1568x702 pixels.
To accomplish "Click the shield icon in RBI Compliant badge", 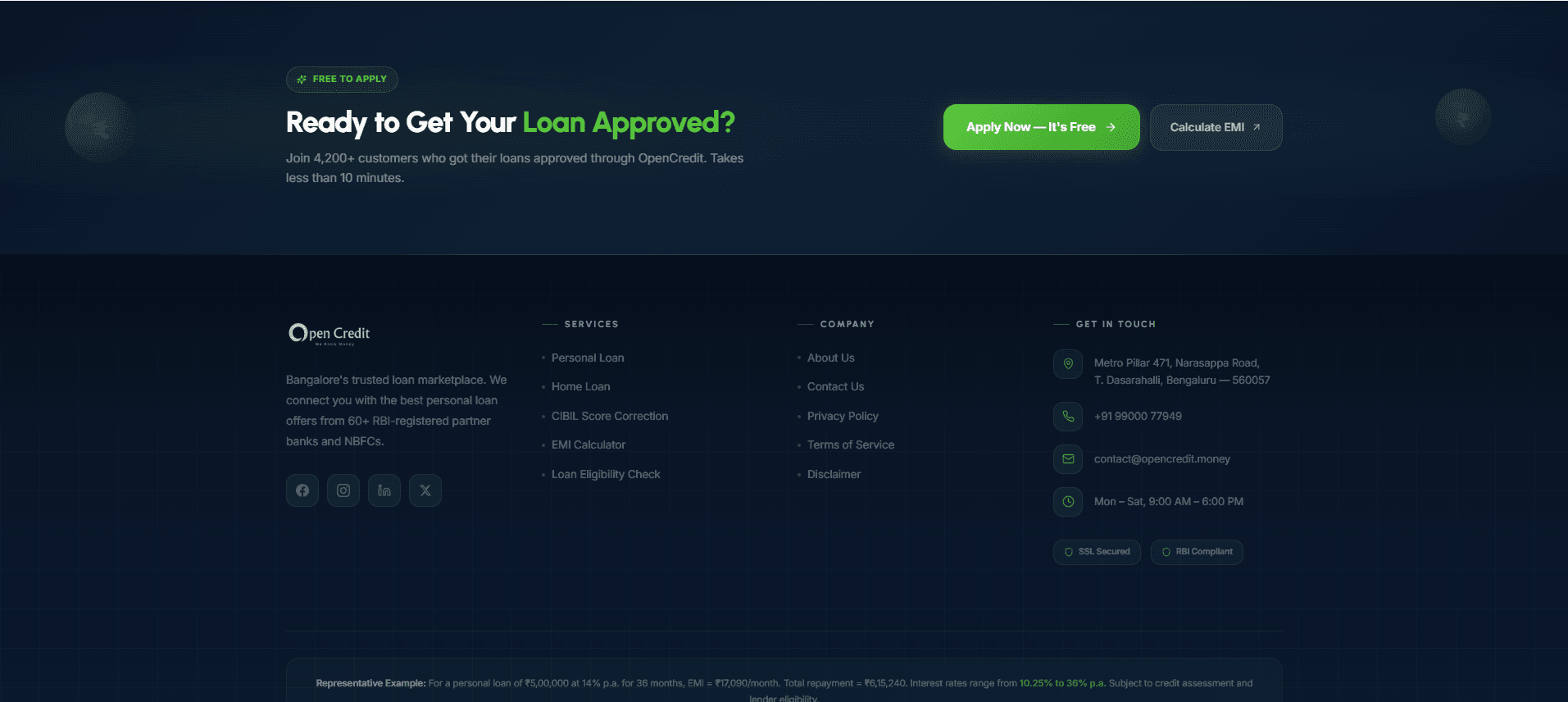I will pos(1166,552).
